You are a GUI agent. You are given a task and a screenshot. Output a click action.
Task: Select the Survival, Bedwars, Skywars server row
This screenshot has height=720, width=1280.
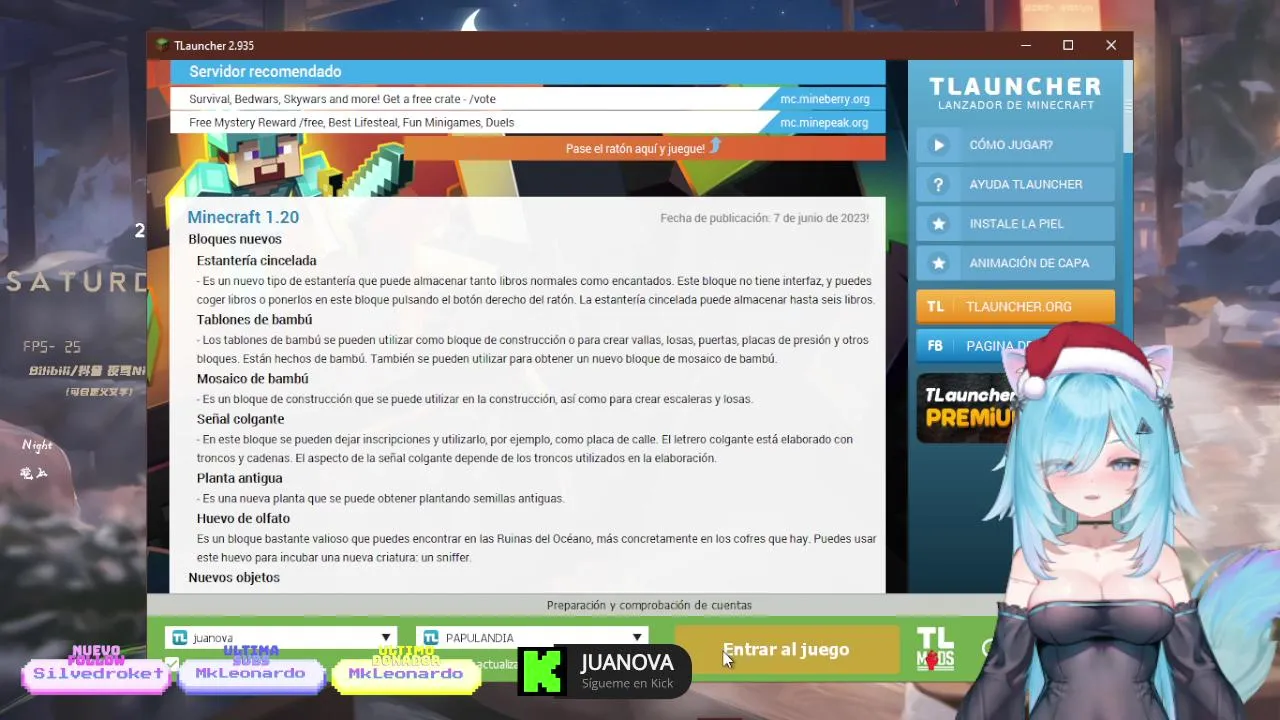pyautogui.click(x=527, y=99)
